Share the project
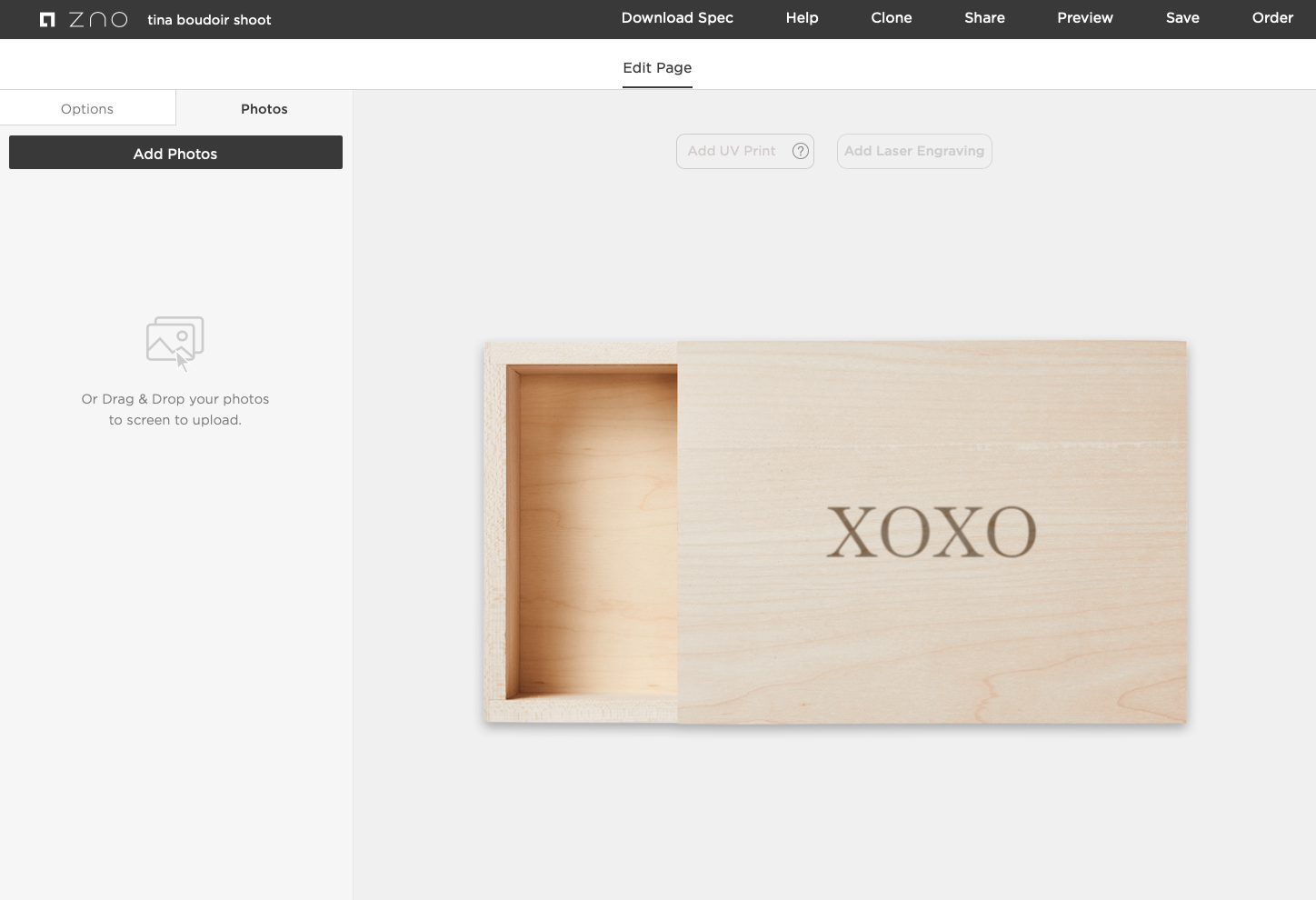 [x=984, y=18]
